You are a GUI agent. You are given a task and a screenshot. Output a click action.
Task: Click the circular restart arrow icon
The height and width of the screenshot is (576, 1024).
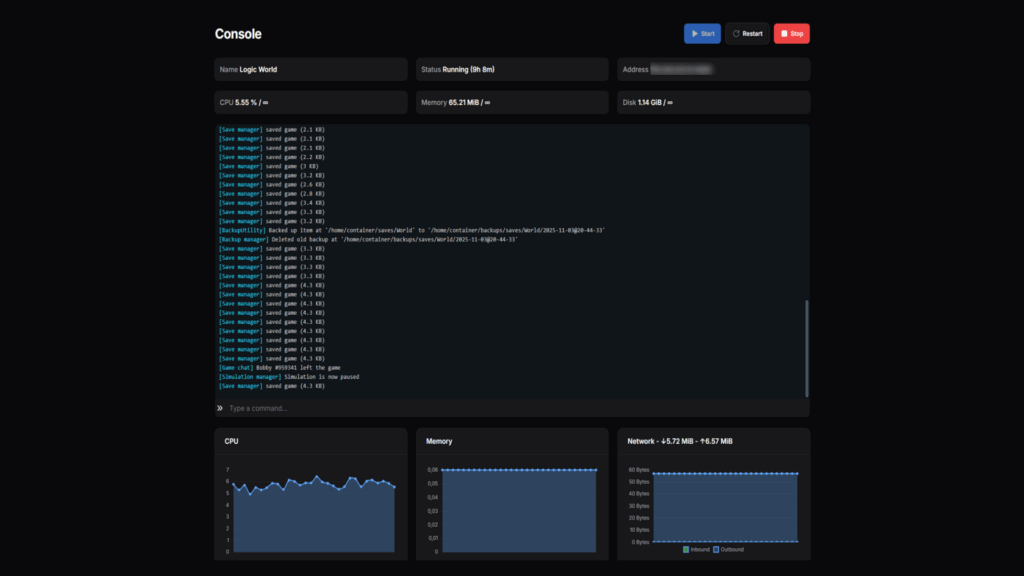tap(735, 34)
